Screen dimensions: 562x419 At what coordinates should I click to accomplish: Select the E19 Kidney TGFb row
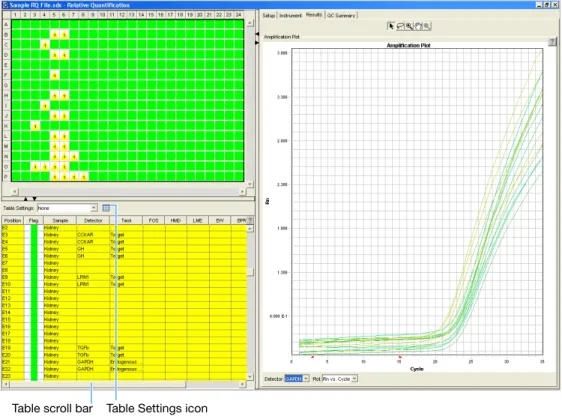click(x=124, y=348)
